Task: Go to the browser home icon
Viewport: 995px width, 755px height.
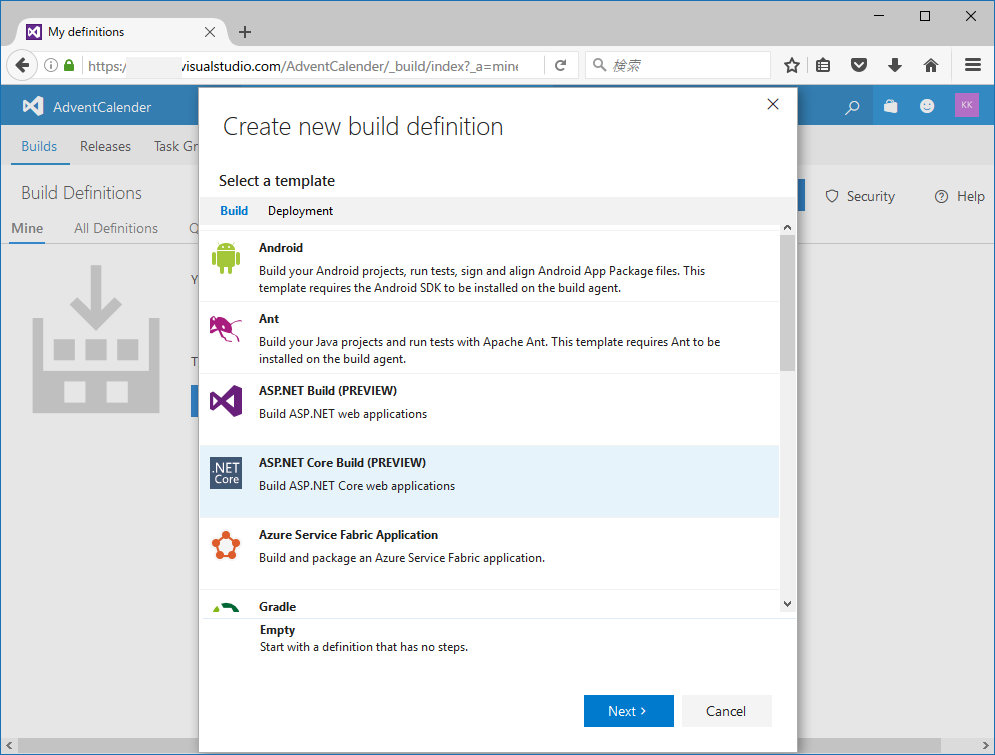Action: coord(931,65)
